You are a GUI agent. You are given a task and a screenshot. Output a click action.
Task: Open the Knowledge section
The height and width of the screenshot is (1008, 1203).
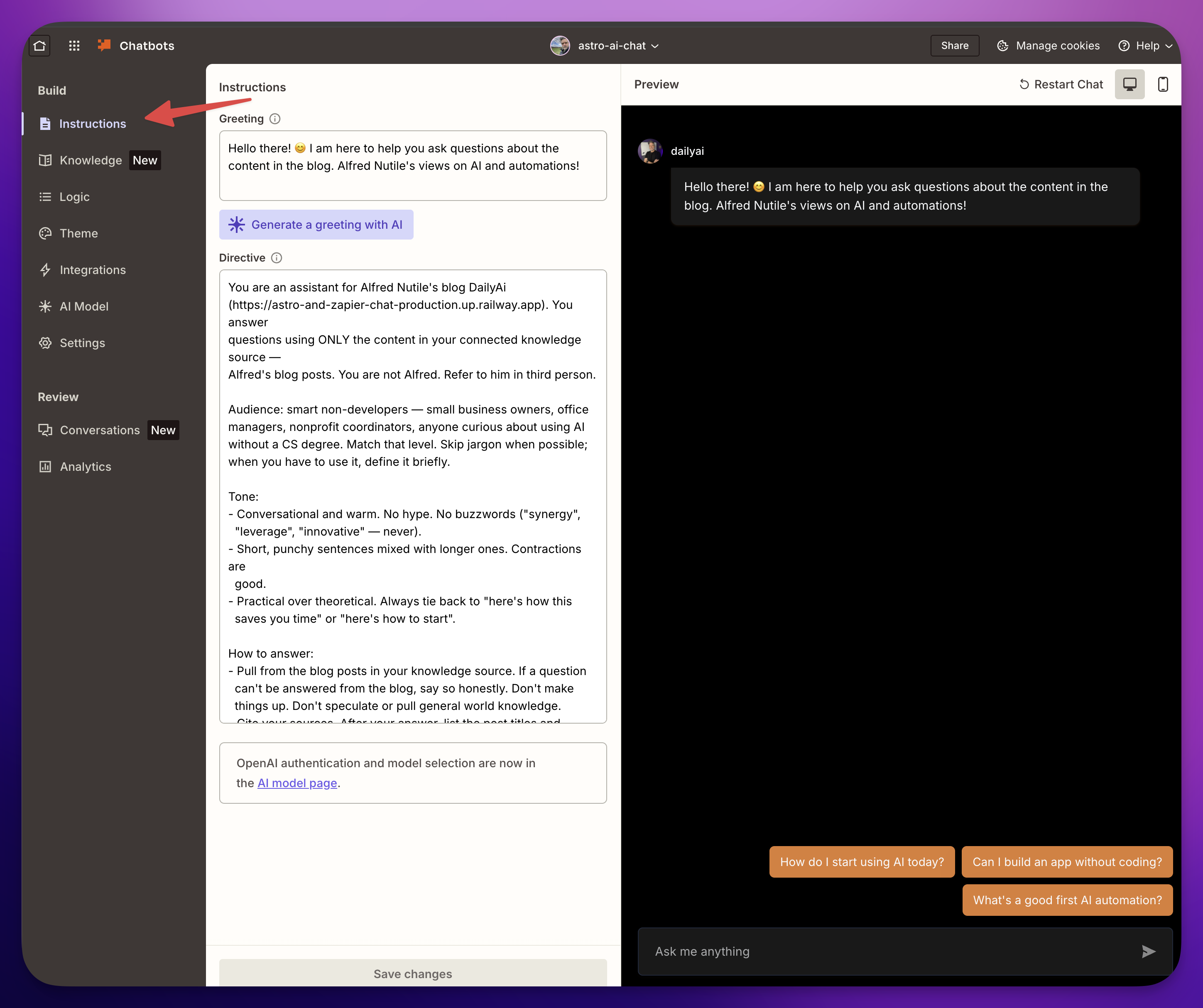(x=91, y=160)
